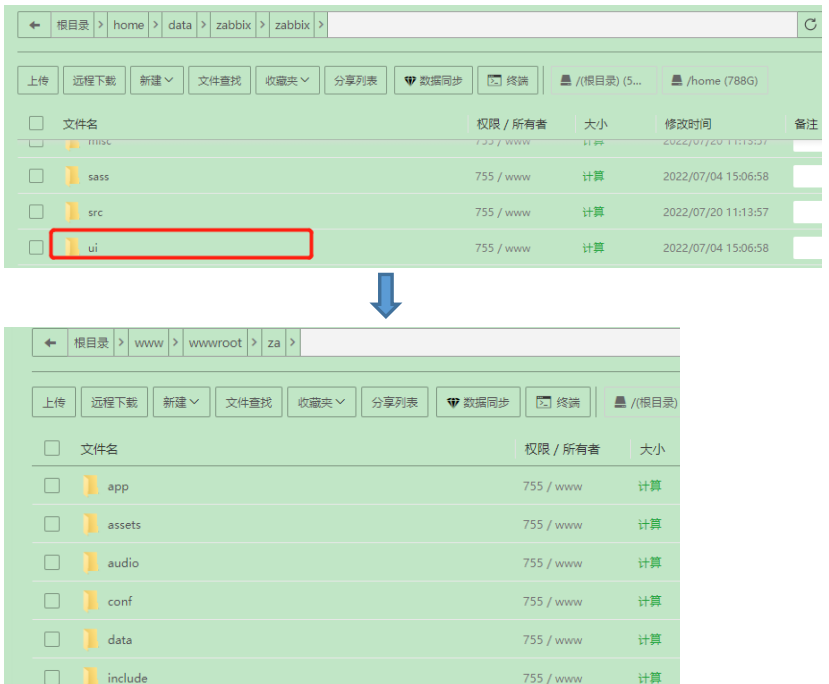
Task: Click the /home (788G) disk button
Action: pyautogui.click(x=714, y=81)
